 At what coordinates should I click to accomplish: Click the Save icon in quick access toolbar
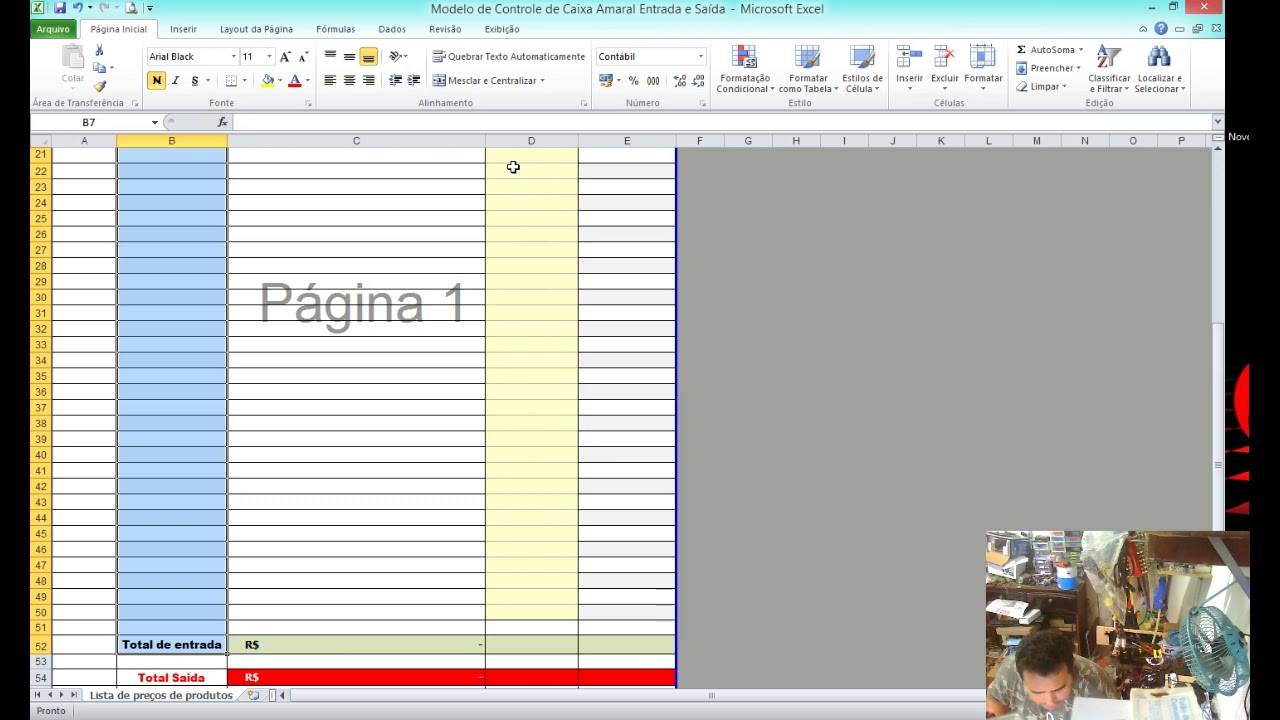[x=60, y=8]
